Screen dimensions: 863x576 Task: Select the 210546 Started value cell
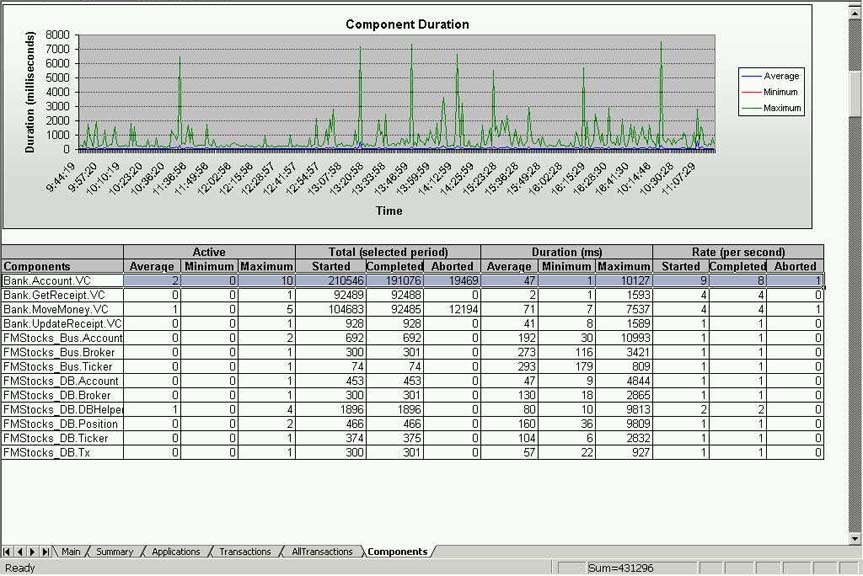[331, 281]
